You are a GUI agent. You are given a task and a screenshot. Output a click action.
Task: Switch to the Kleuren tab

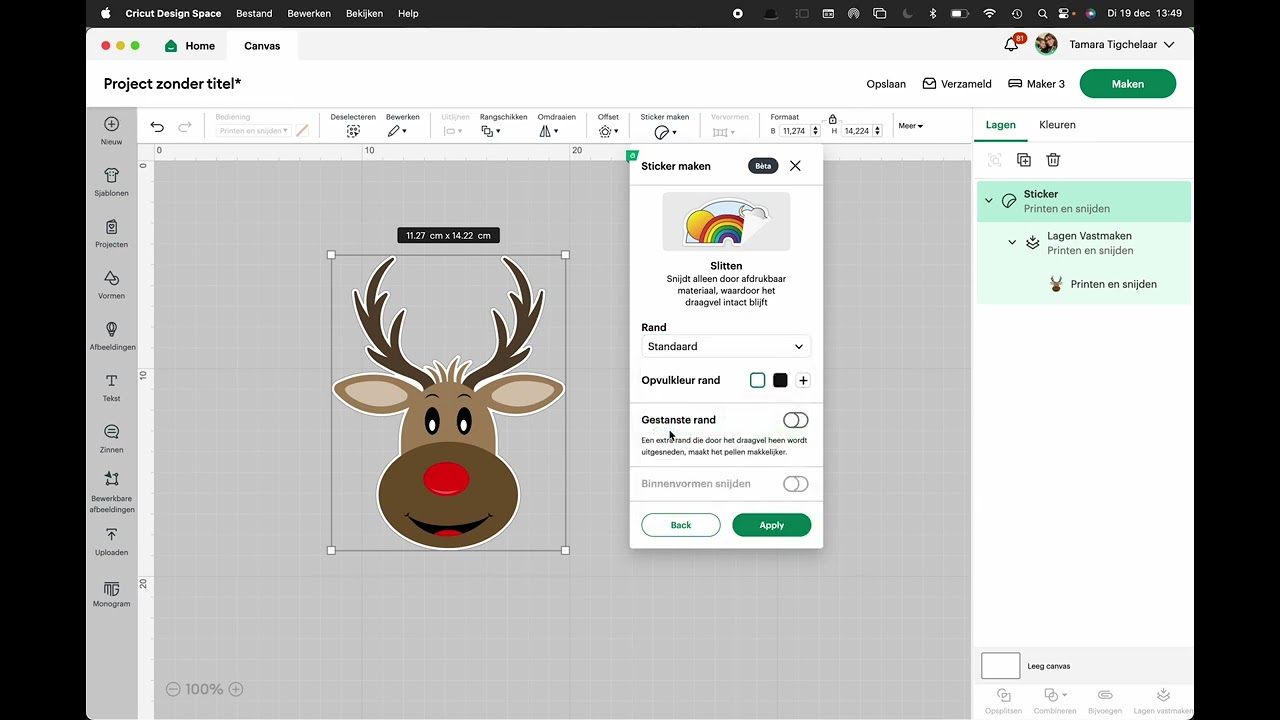click(1057, 125)
